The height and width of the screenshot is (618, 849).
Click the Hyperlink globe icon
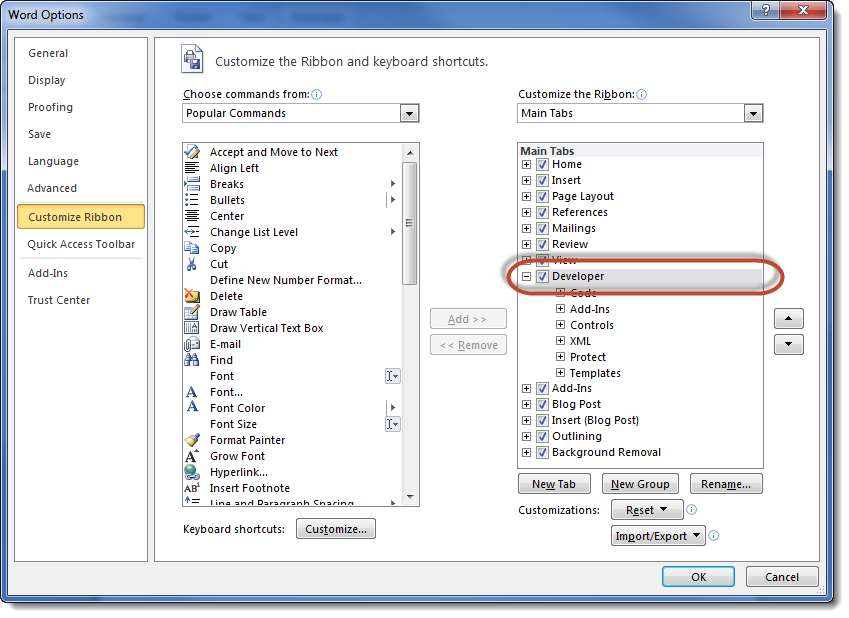pyautogui.click(x=192, y=472)
